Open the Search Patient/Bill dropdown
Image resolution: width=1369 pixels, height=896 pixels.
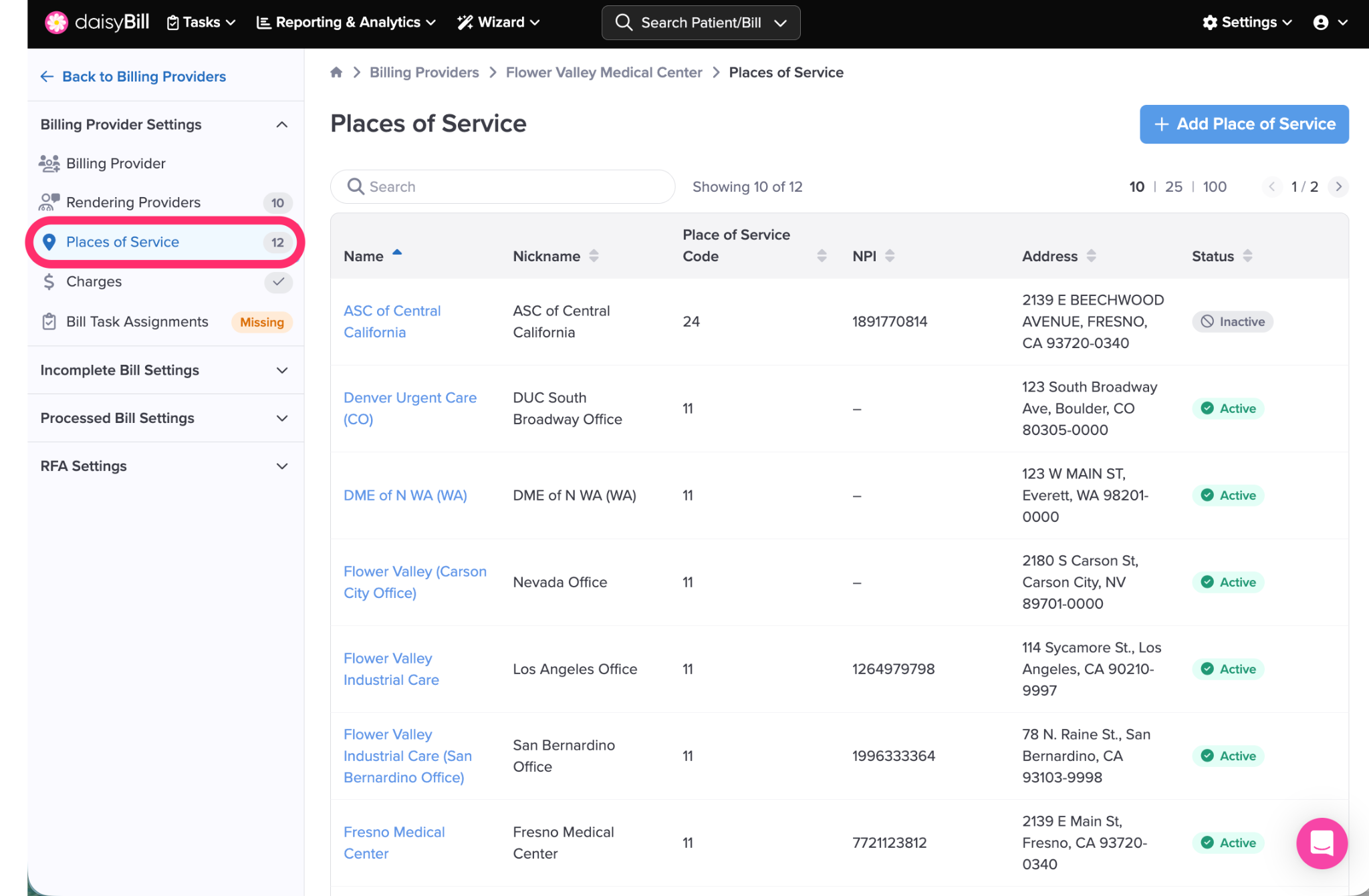tap(780, 23)
